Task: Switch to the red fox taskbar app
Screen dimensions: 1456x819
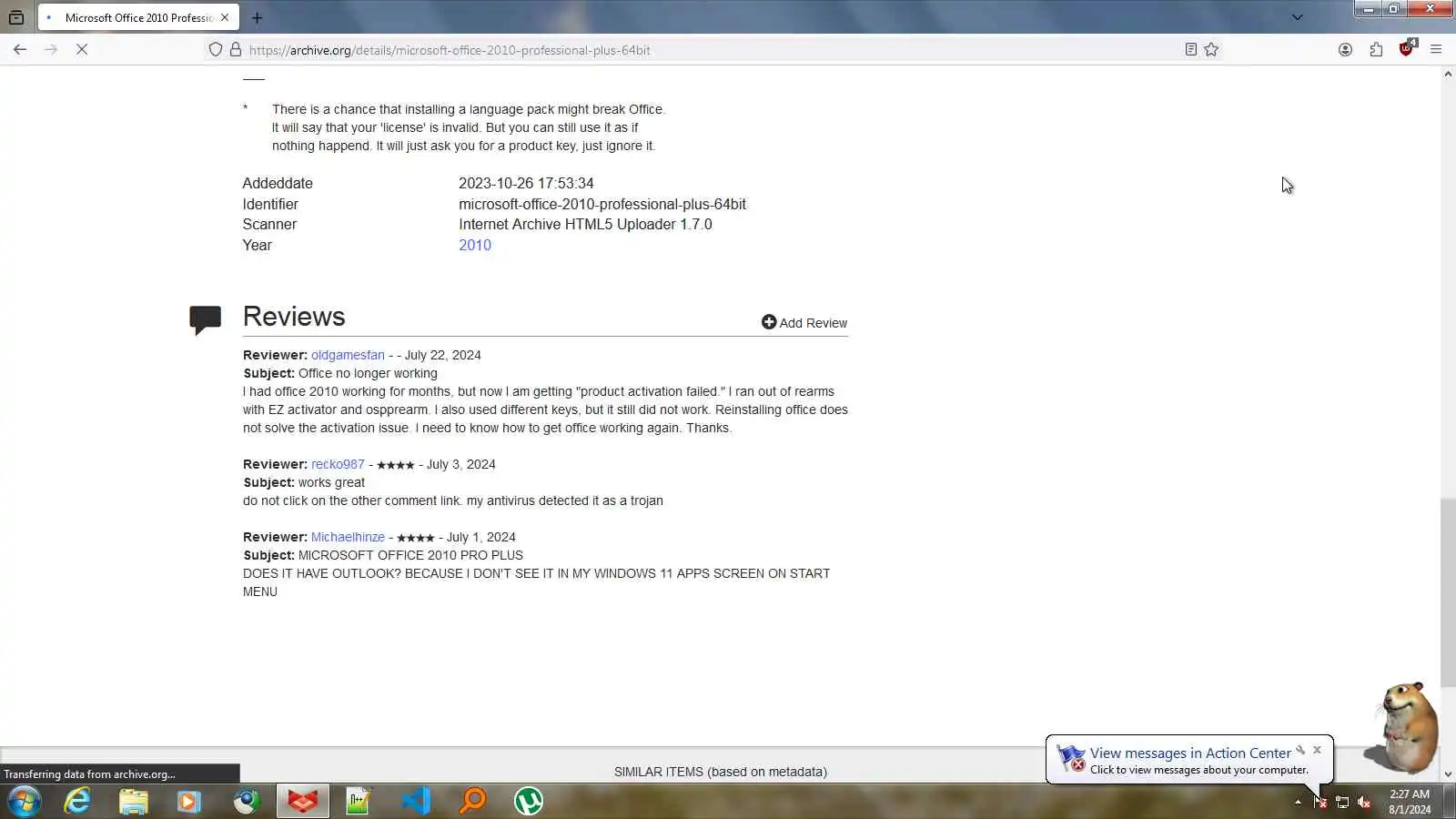Action: 303,801
